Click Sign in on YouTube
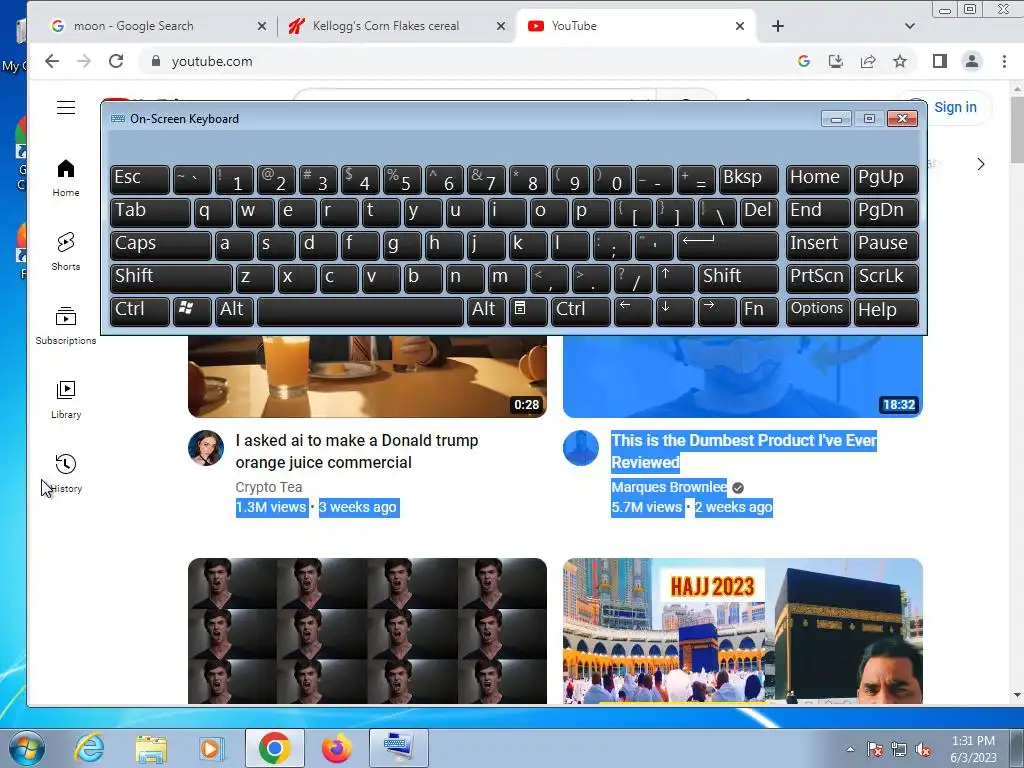The image size is (1024, 768). [x=955, y=107]
